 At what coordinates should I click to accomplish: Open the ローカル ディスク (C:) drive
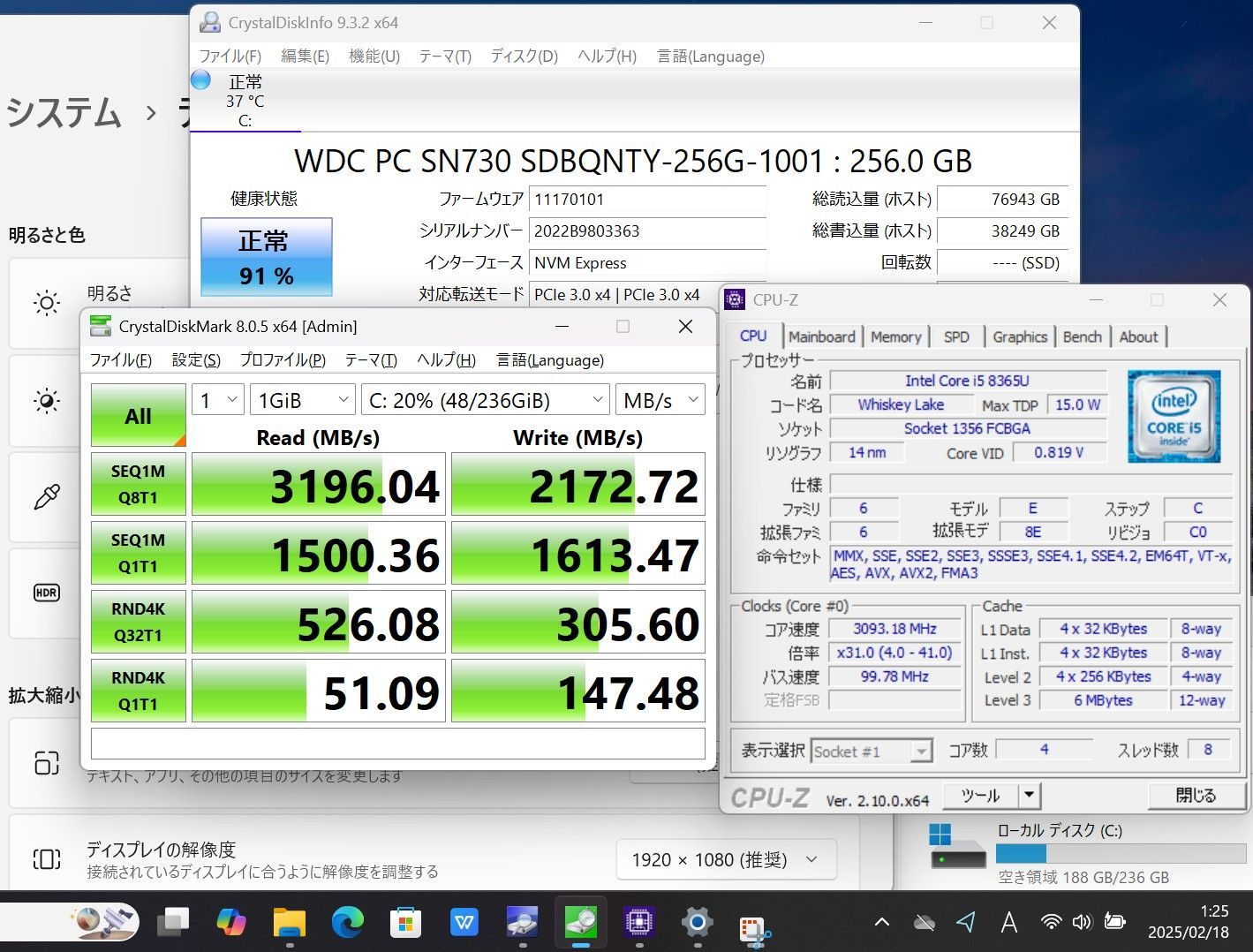tap(1086, 853)
